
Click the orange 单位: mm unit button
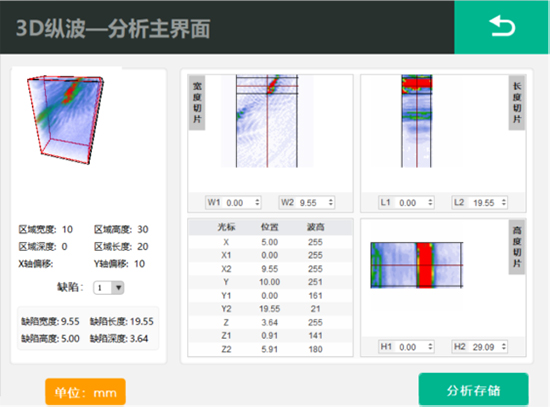click(x=85, y=392)
